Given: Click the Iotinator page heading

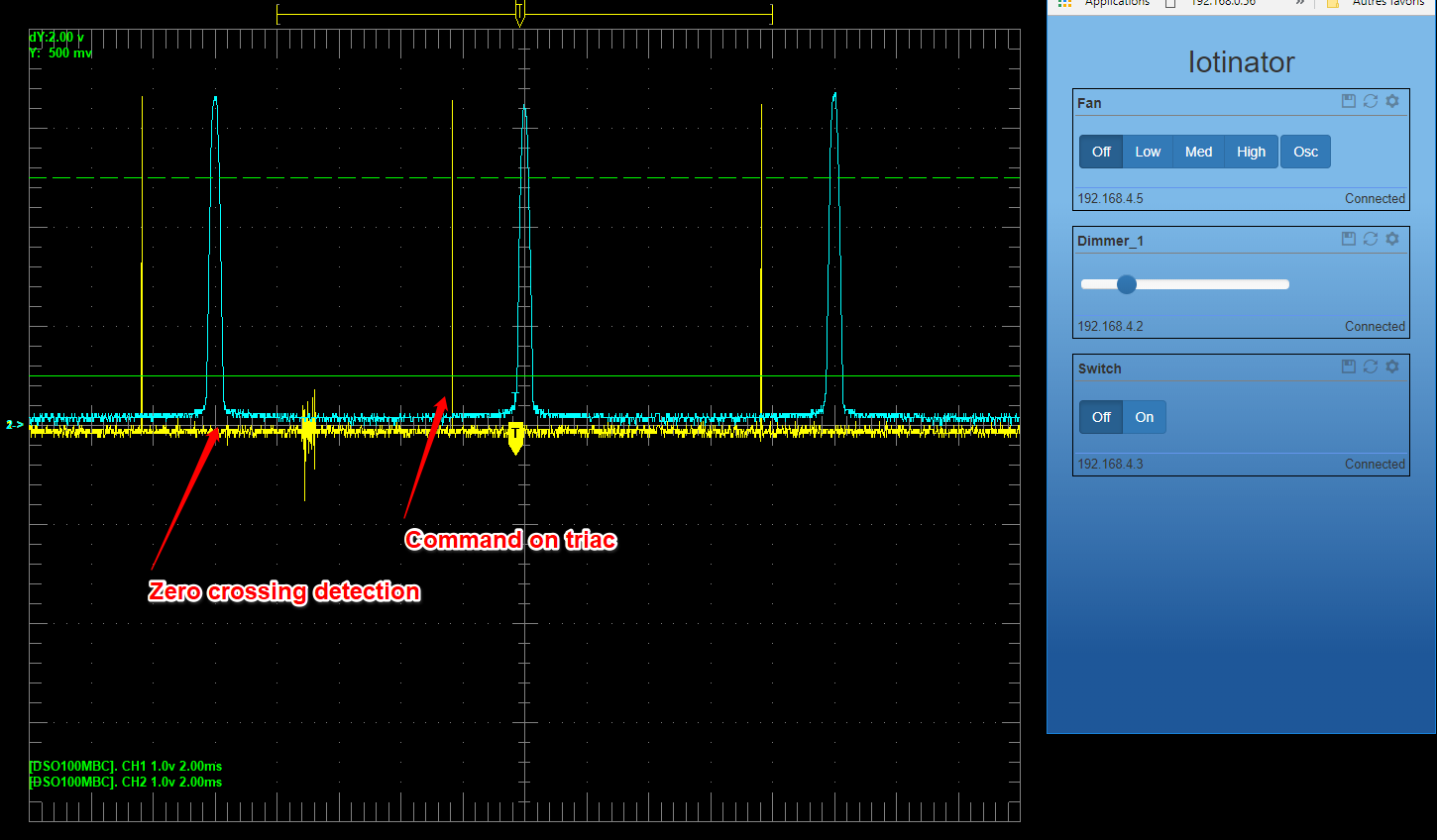Looking at the screenshot, I should click(x=1241, y=62).
